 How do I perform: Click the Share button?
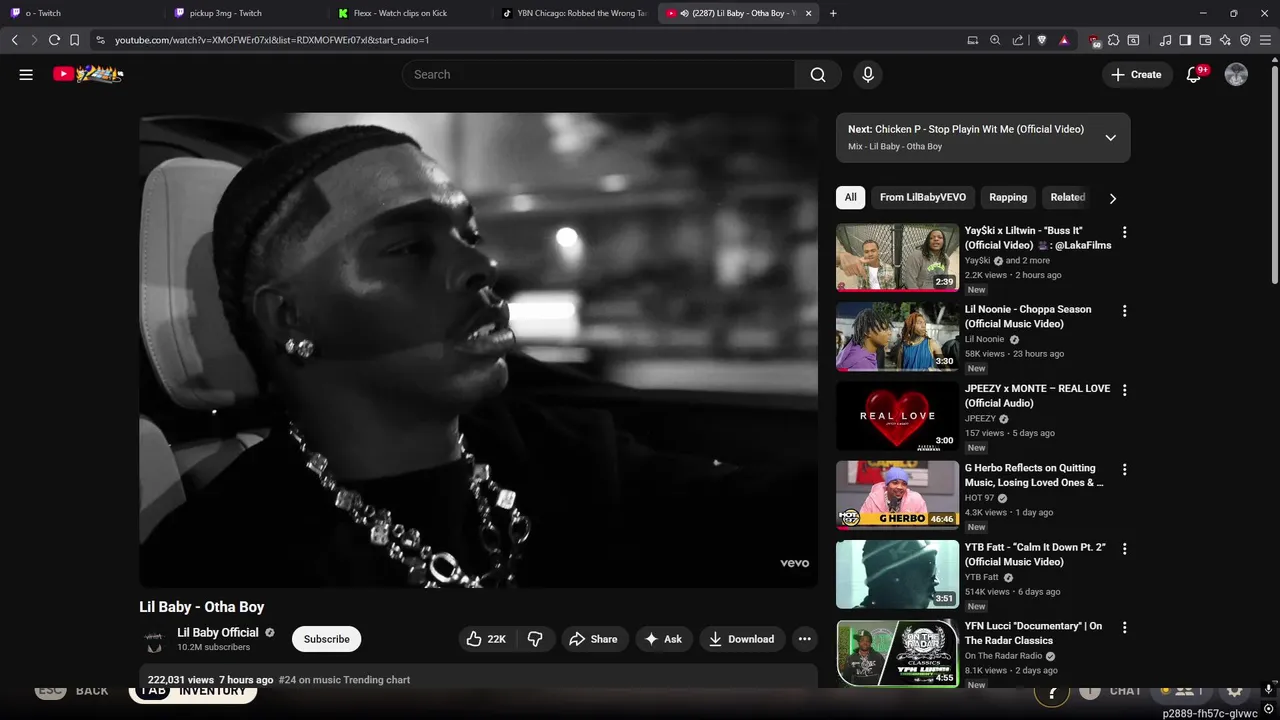[x=594, y=639]
